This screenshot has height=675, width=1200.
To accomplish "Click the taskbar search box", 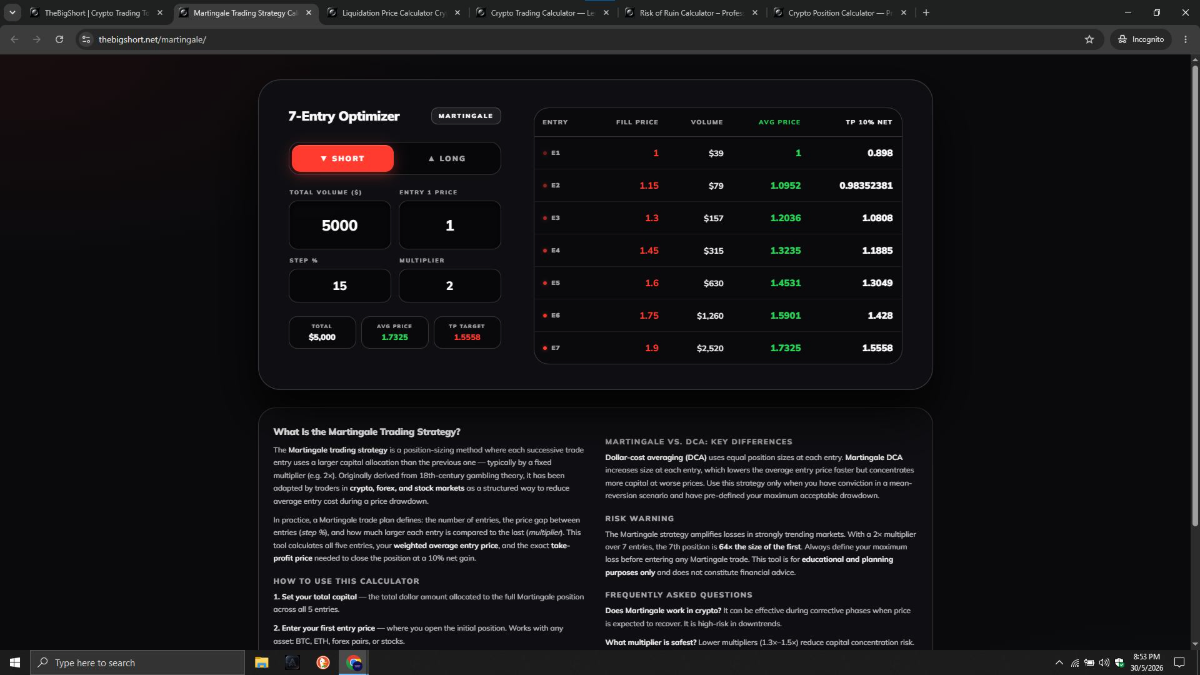I will [137, 662].
